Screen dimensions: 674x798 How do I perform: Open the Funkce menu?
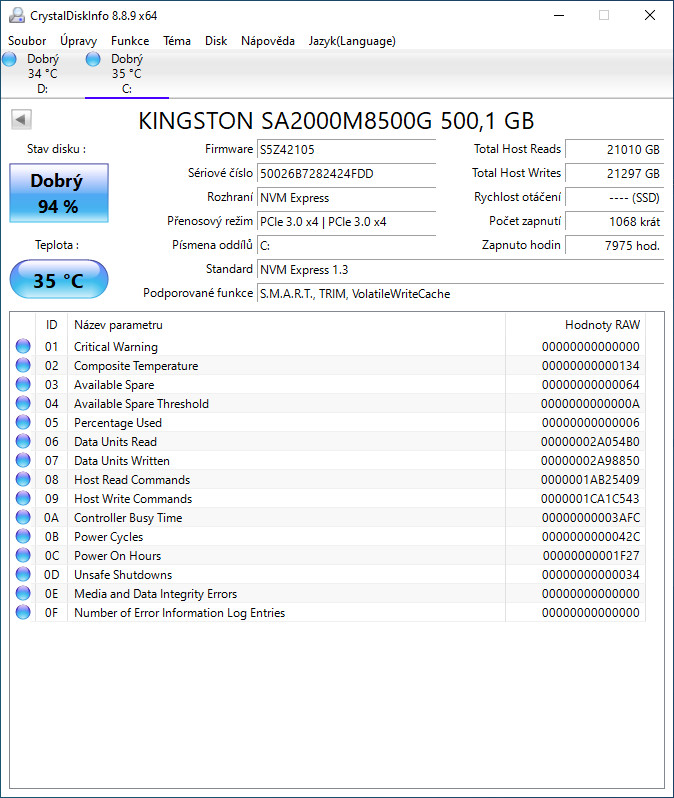coord(130,41)
